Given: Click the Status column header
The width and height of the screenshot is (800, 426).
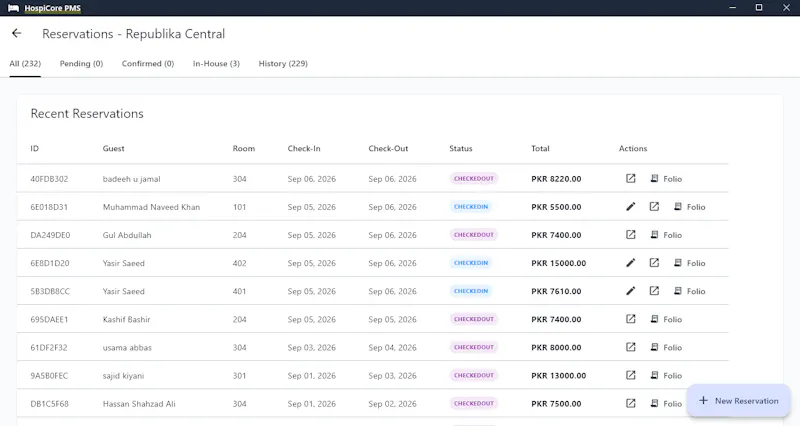Looking at the screenshot, I should [461, 148].
